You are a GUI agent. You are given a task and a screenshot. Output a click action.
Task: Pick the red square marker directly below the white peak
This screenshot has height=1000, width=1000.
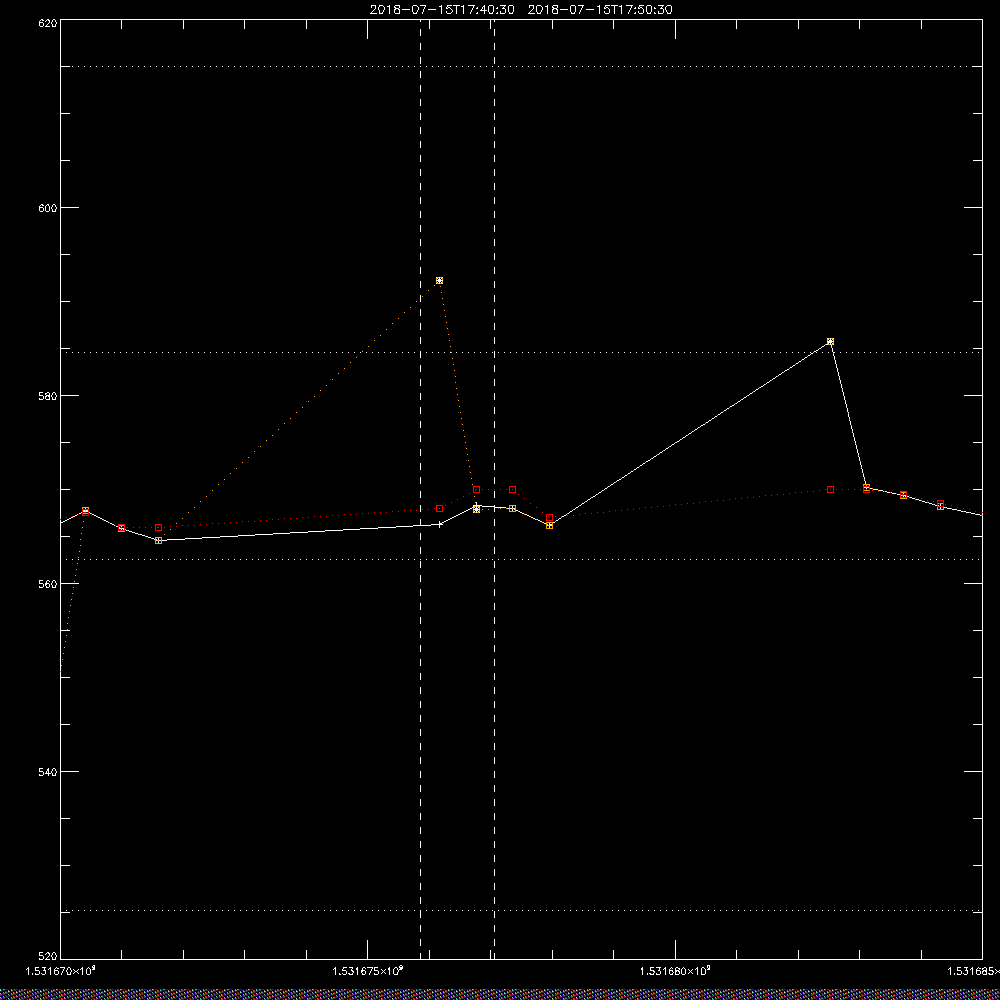[x=830, y=490]
